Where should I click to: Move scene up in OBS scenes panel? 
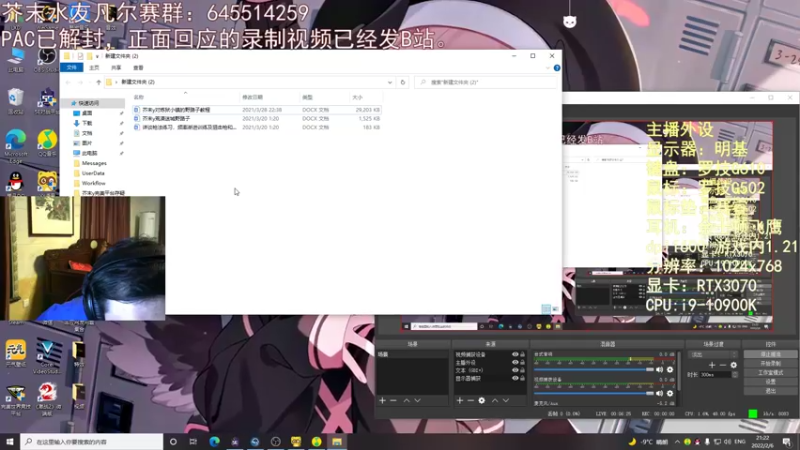tap(407, 401)
